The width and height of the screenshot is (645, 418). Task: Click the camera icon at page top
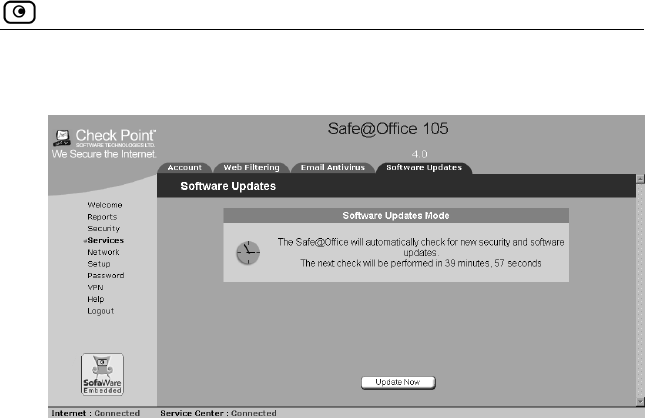click(19, 12)
